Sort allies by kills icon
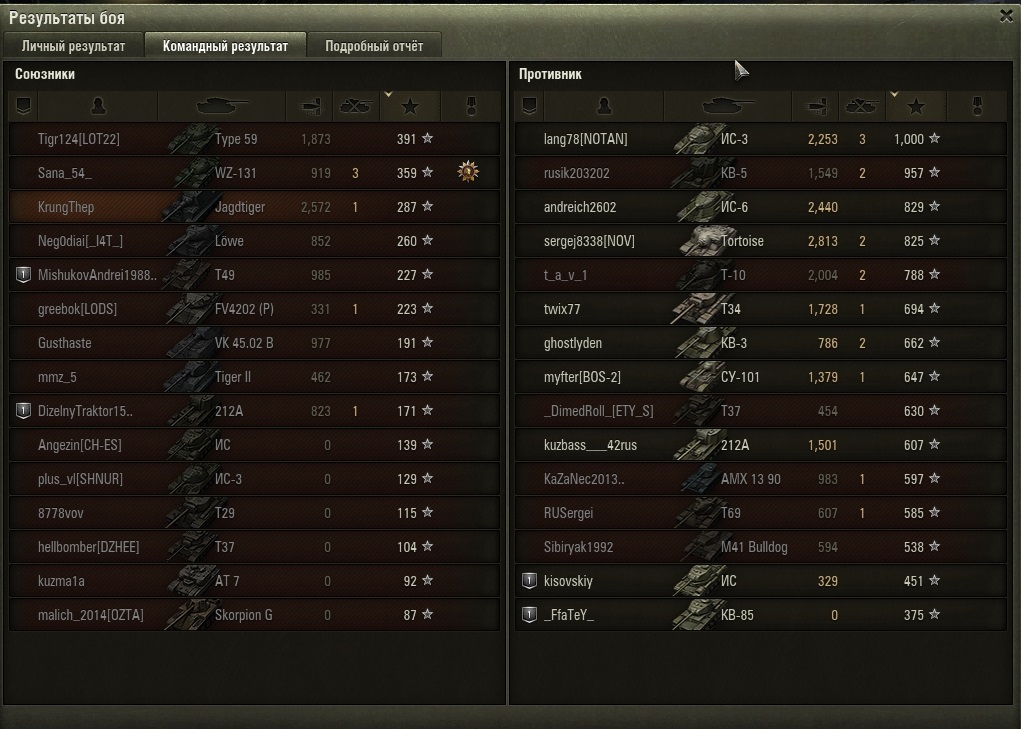Screen dimensions: 1021x729 [356, 106]
